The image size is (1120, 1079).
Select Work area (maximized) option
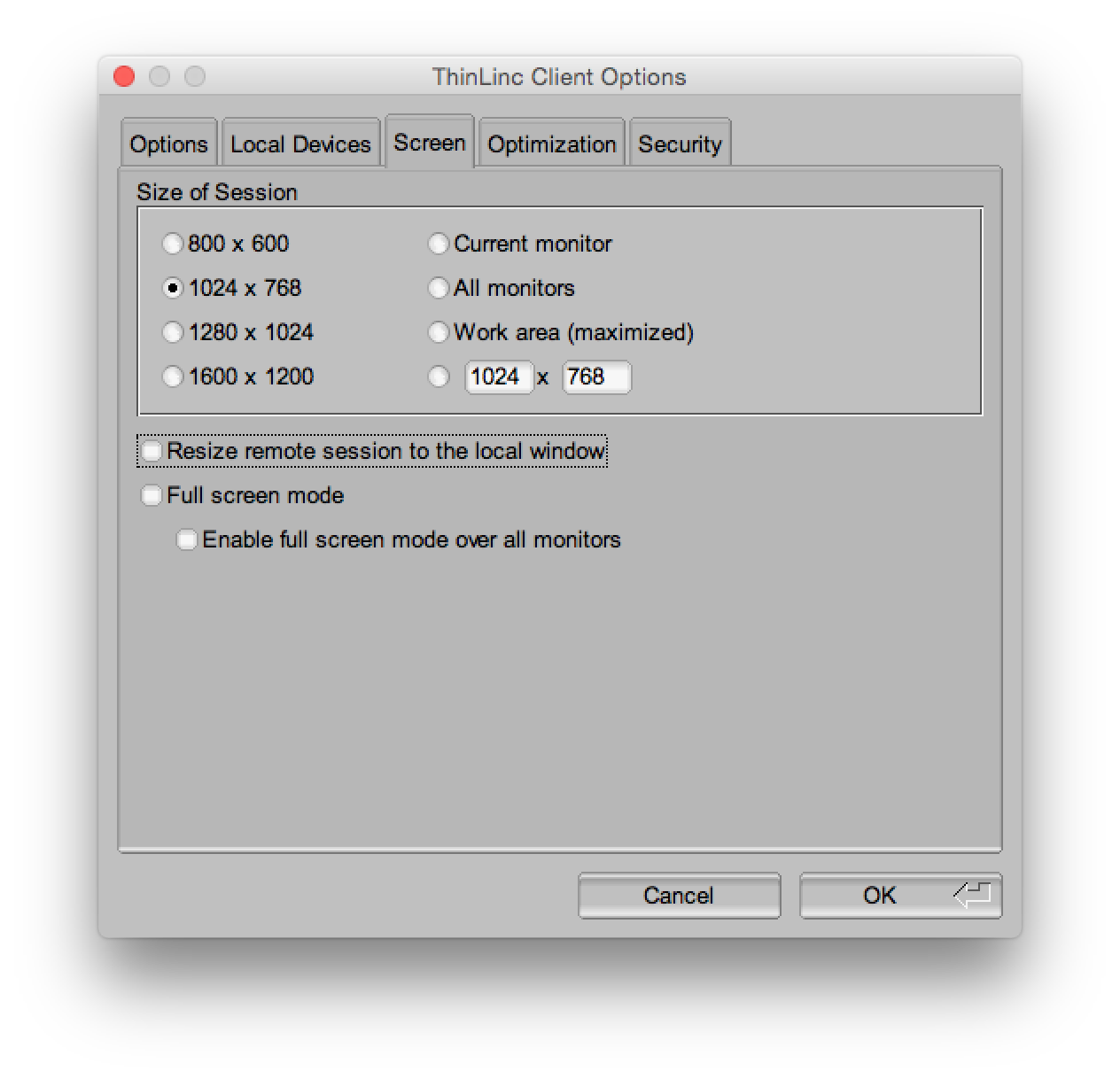click(x=439, y=332)
